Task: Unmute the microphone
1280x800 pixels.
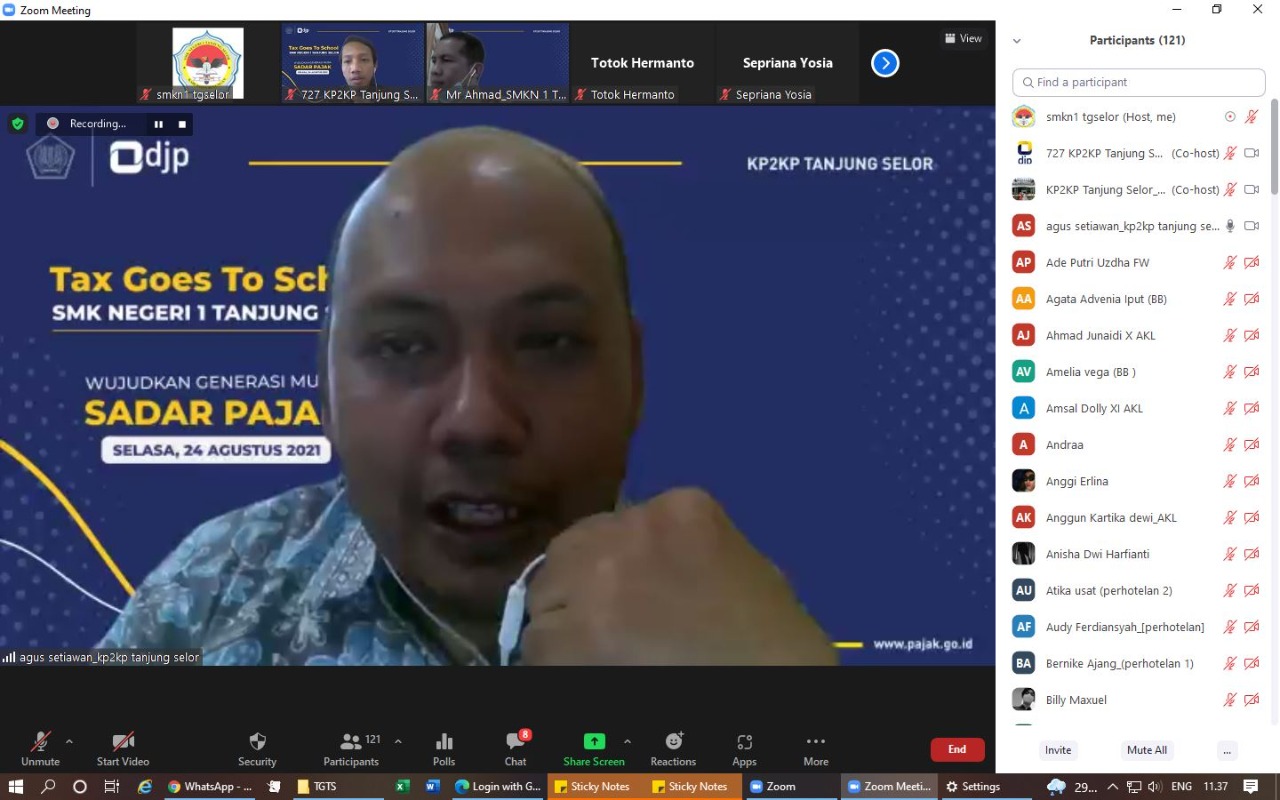Action: pyautogui.click(x=40, y=742)
